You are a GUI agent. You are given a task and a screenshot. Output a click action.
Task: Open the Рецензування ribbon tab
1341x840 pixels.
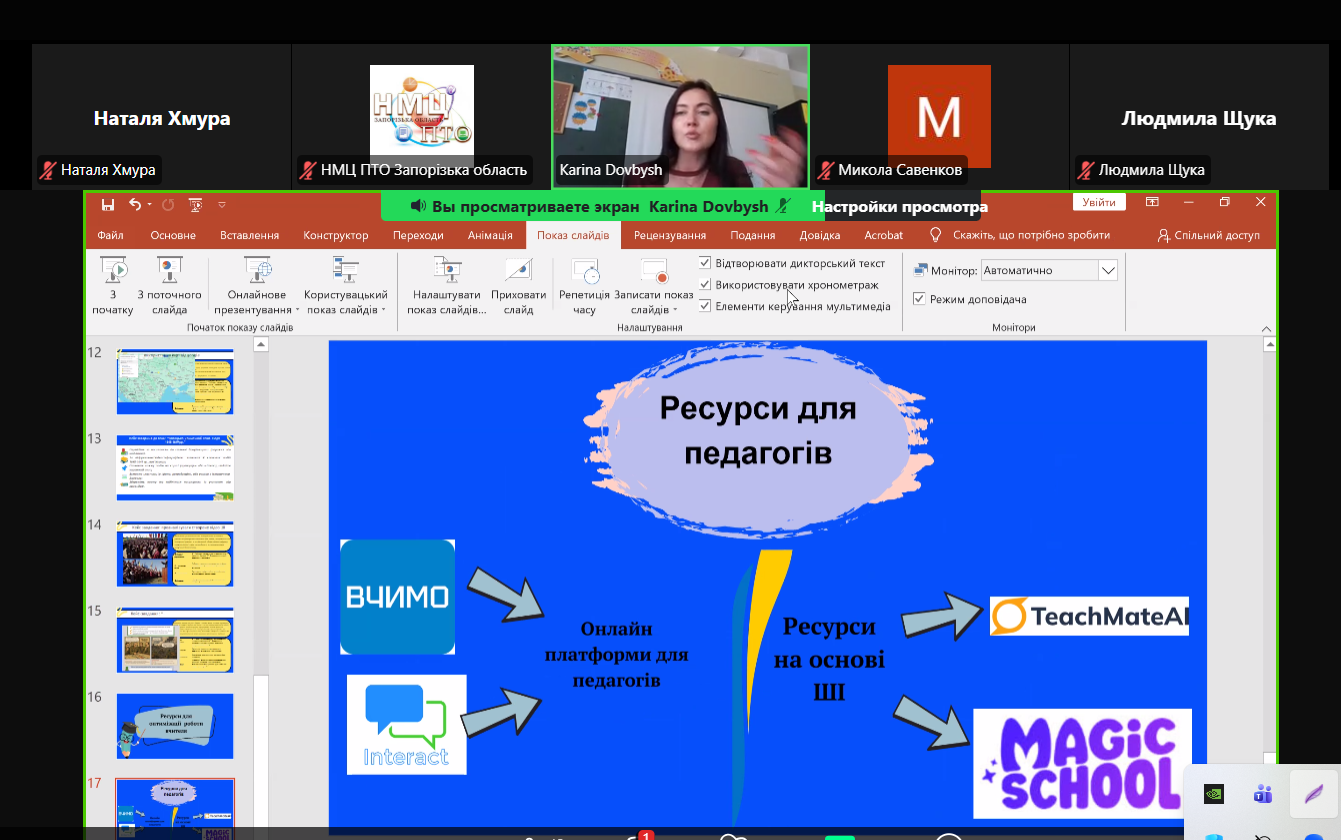[x=669, y=235]
